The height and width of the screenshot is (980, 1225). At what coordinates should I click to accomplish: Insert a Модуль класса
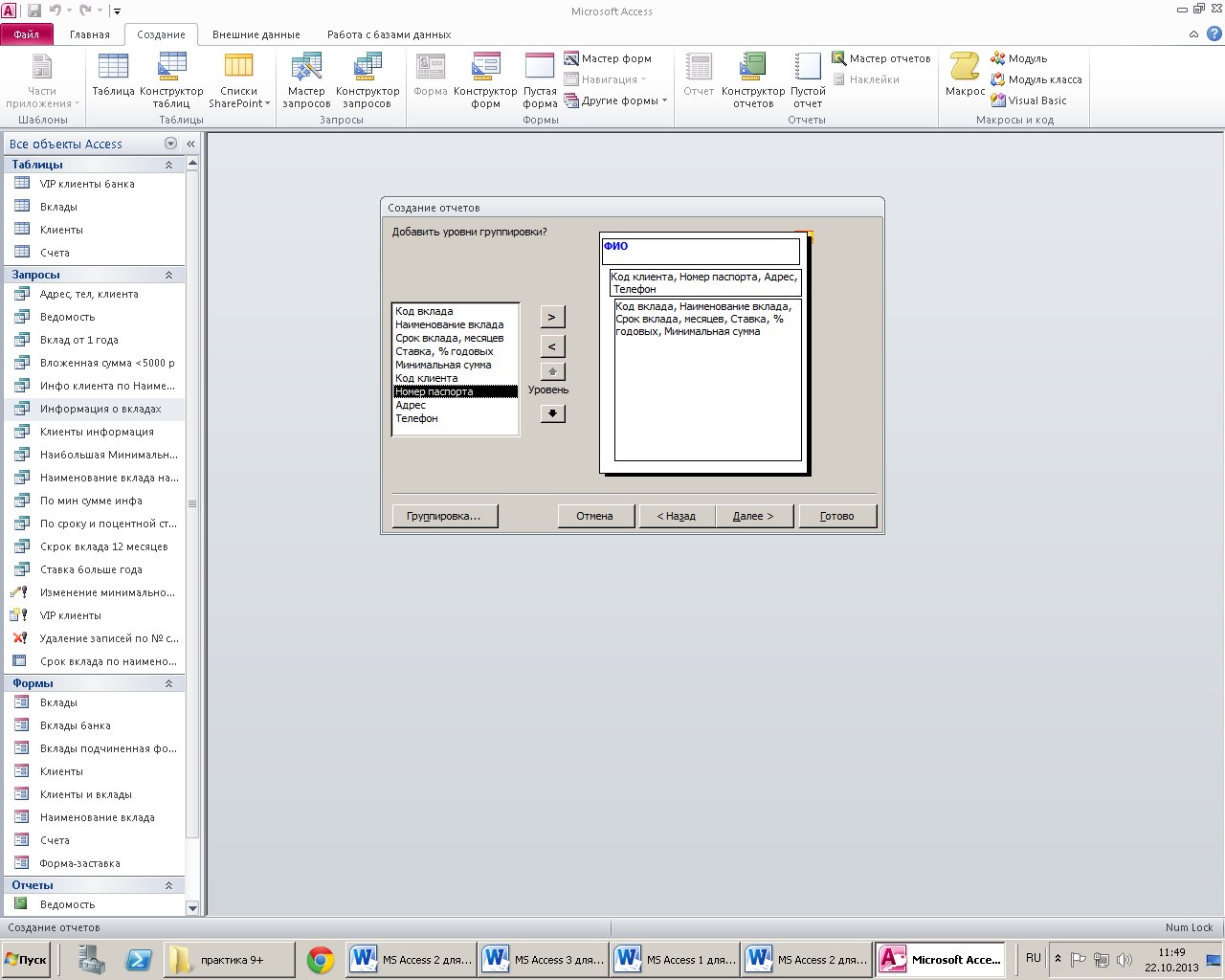tap(1036, 79)
